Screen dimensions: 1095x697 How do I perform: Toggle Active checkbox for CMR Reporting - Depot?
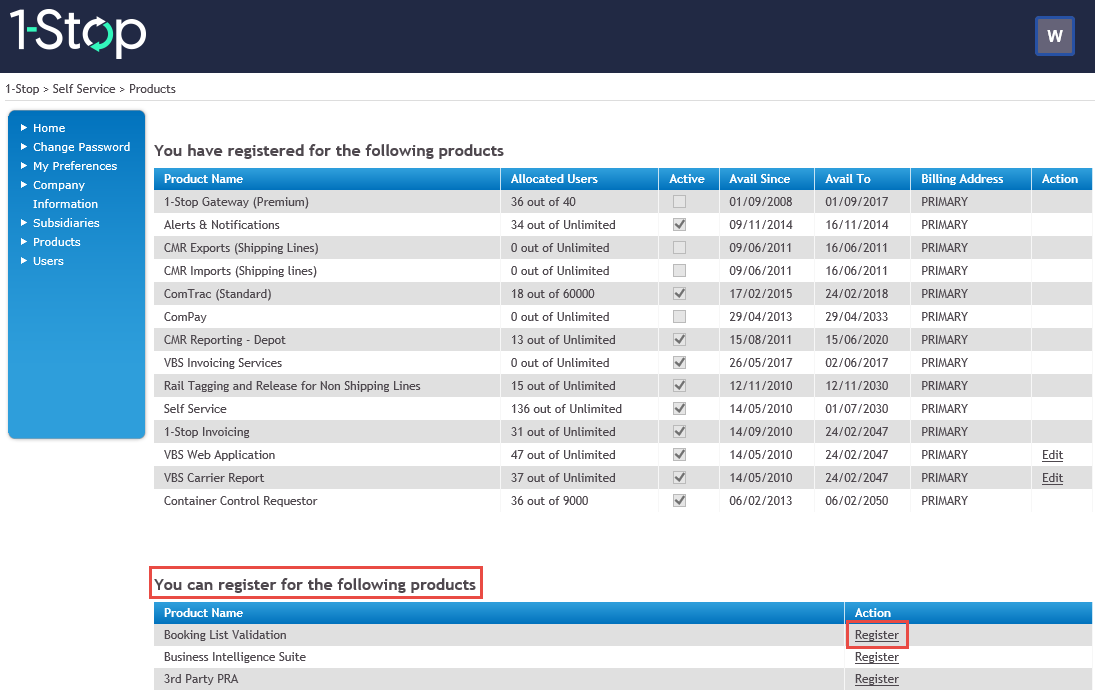679,340
